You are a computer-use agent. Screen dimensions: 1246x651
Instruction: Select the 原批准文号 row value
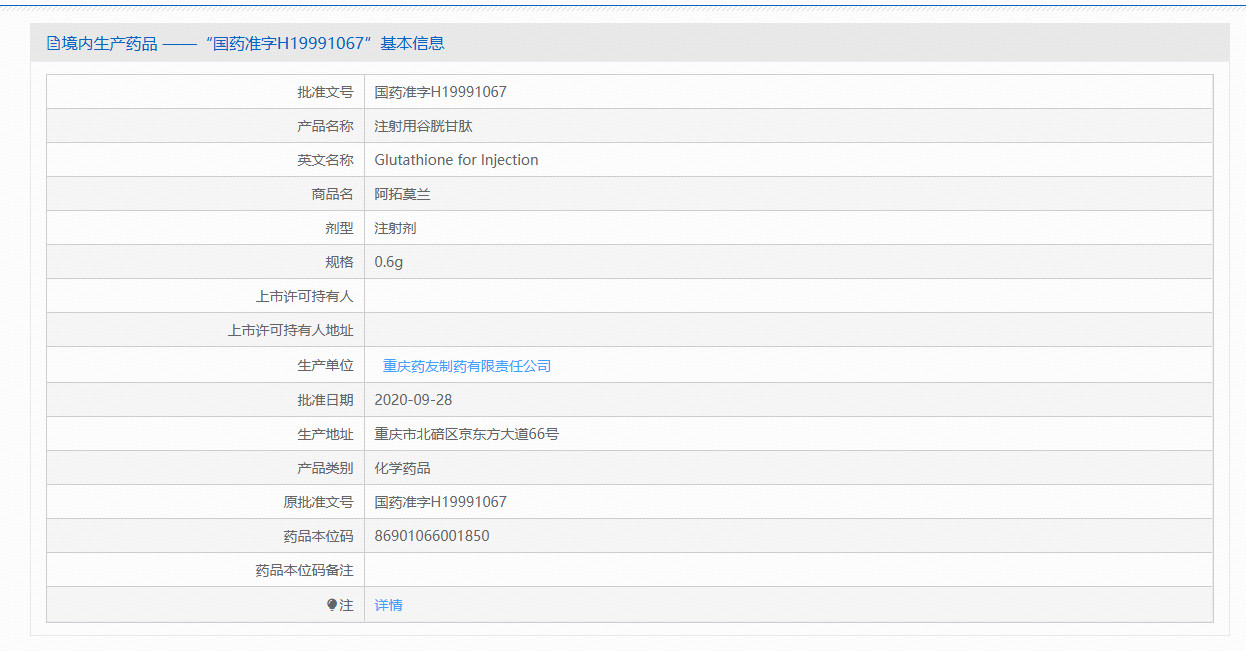click(440, 502)
